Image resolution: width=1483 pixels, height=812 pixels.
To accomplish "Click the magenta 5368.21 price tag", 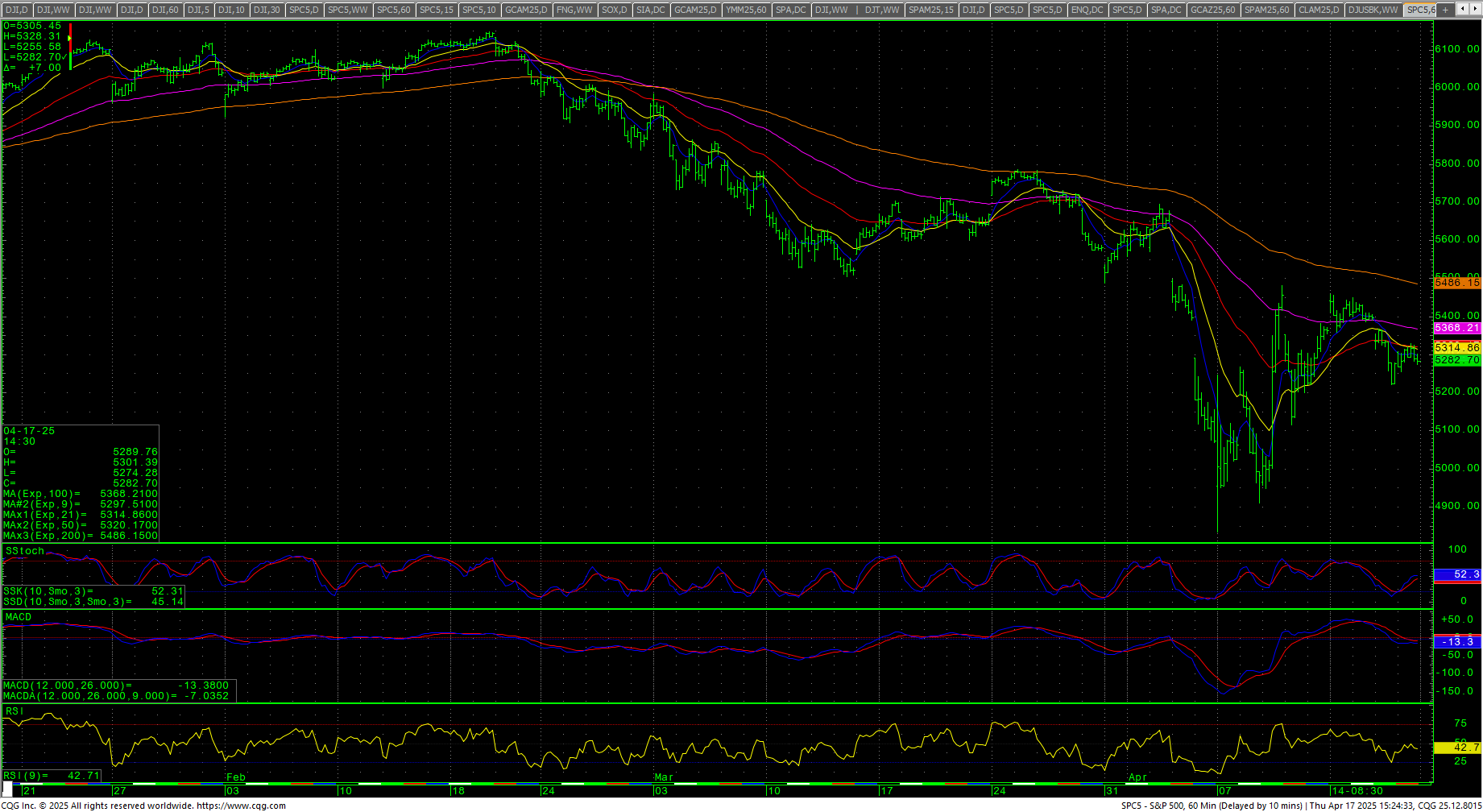I will click(x=1456, y=328).
